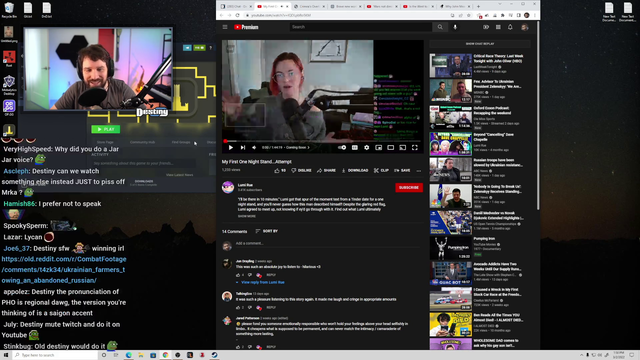Open the YouTube hamburger guide menu
Viewport: 640px width, 360px height.
(225, 27)
